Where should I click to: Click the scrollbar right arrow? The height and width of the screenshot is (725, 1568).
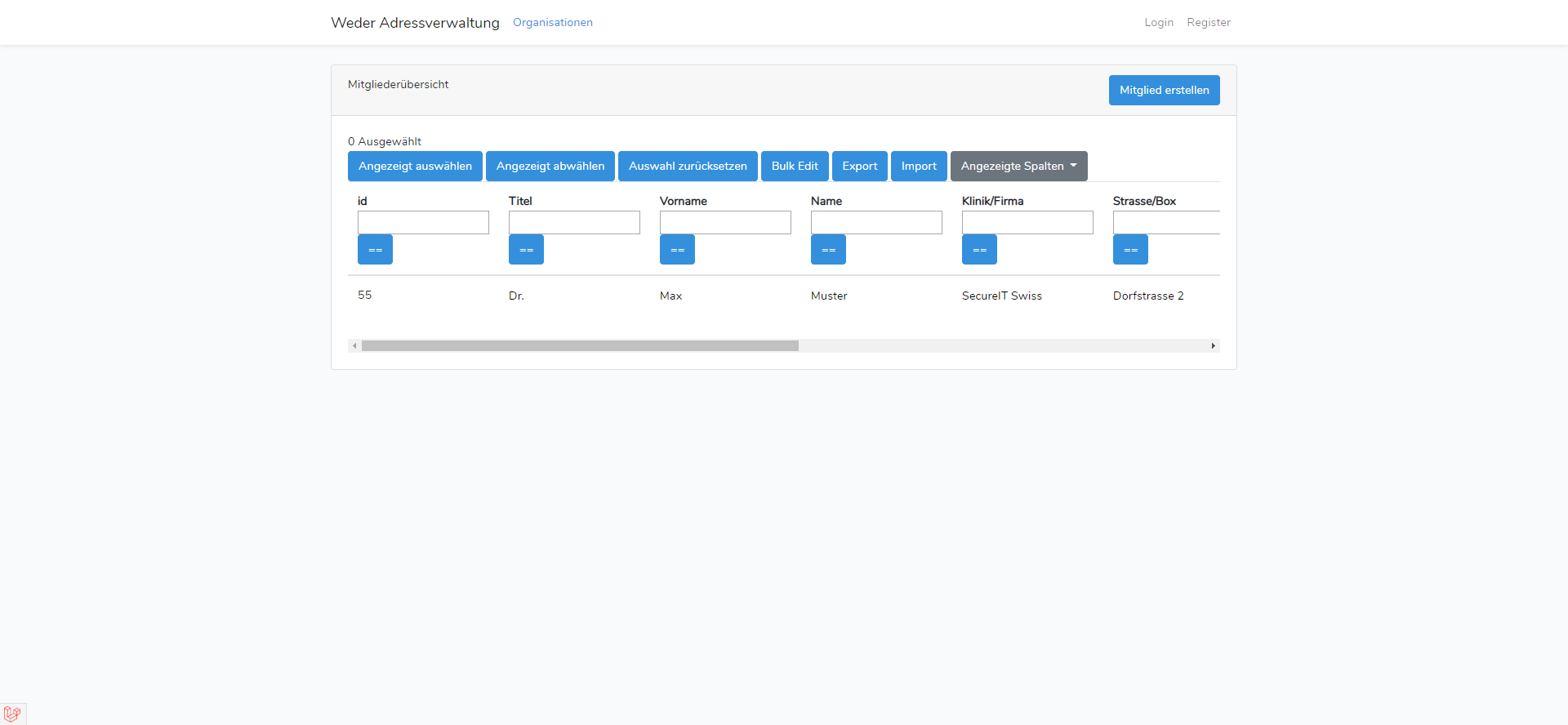[1213, 346]
